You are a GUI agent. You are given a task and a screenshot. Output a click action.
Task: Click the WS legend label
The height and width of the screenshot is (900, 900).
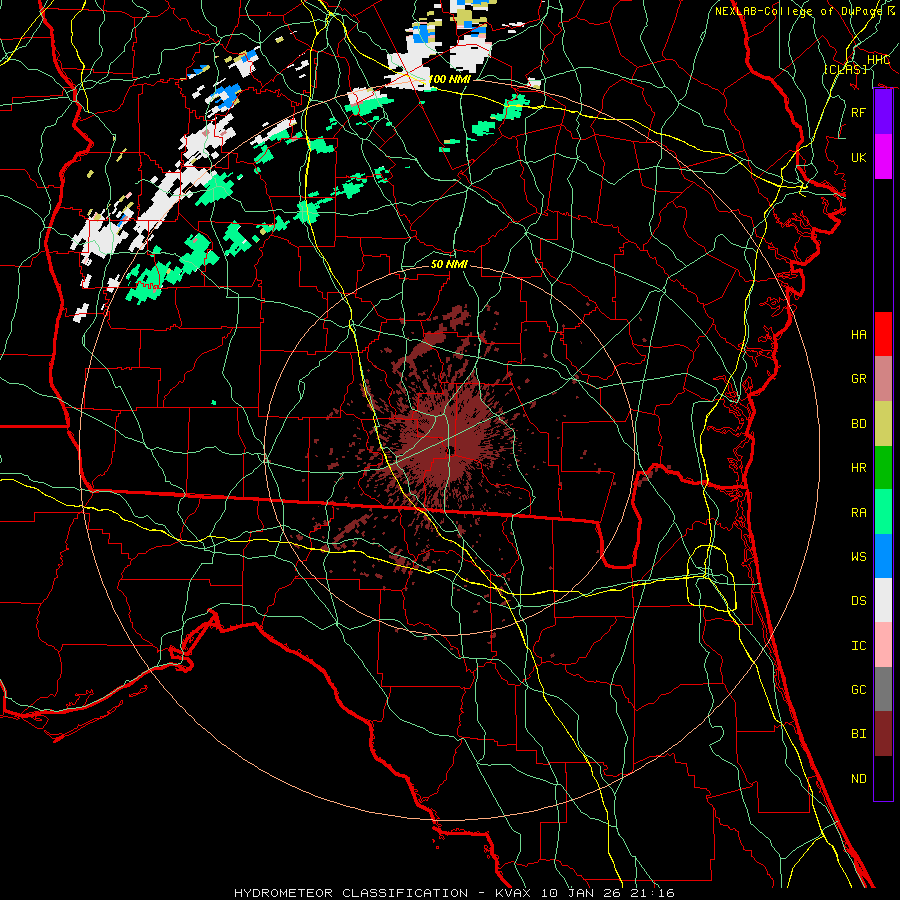(x=859, y=557)
